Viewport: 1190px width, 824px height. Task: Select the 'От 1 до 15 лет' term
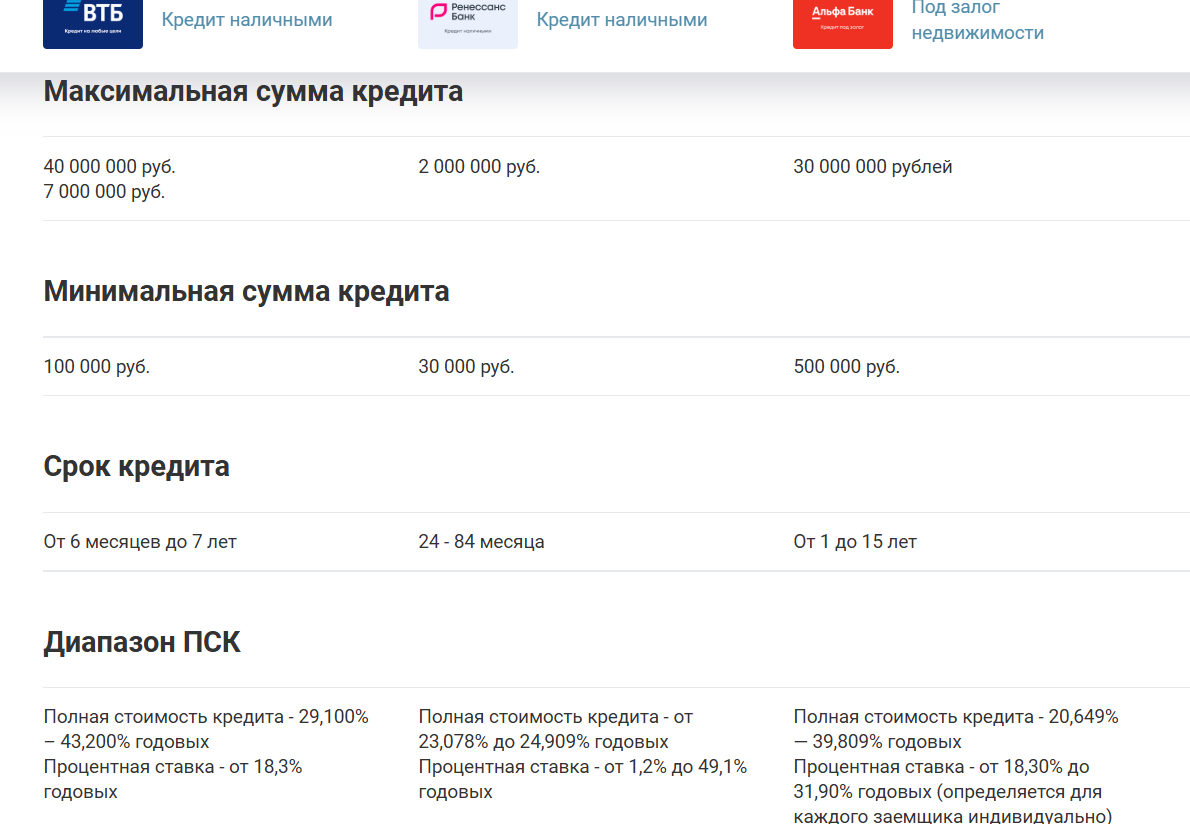pos(855,542)
